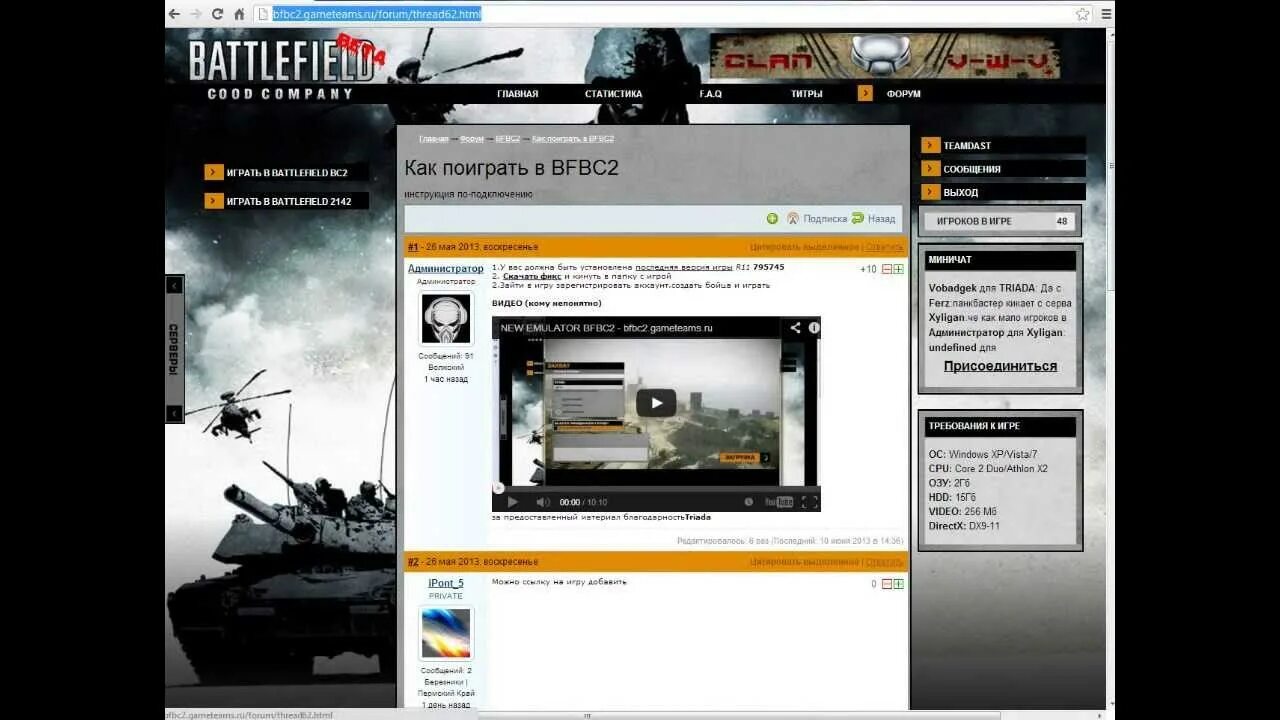Screen dimensions: 1280x720
Task: Click the 'Как поиграть в BFBC2' breadcrumb link
Action: (x=573, y=139)
